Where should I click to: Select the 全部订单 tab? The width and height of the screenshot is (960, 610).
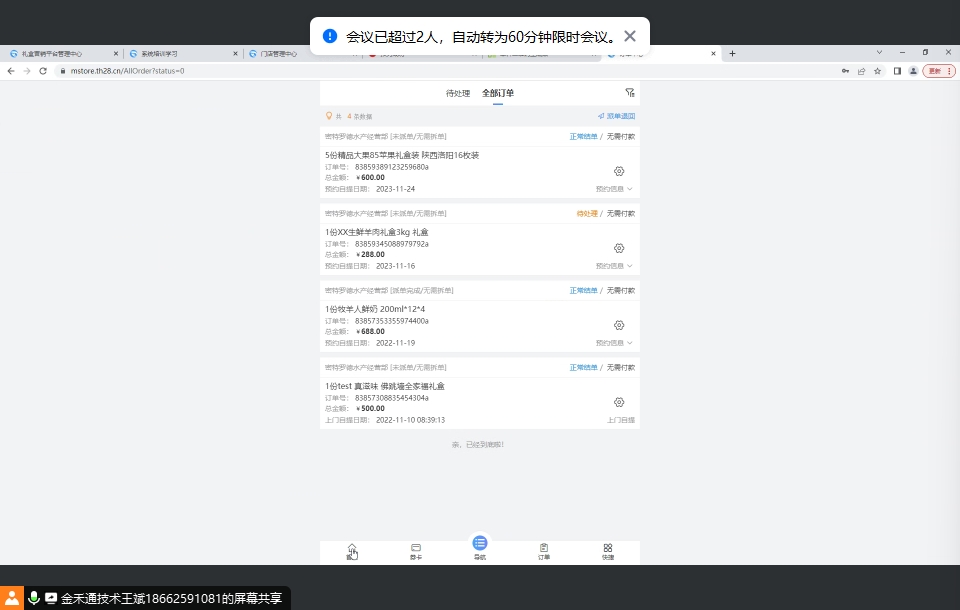[x=498, y=93]
